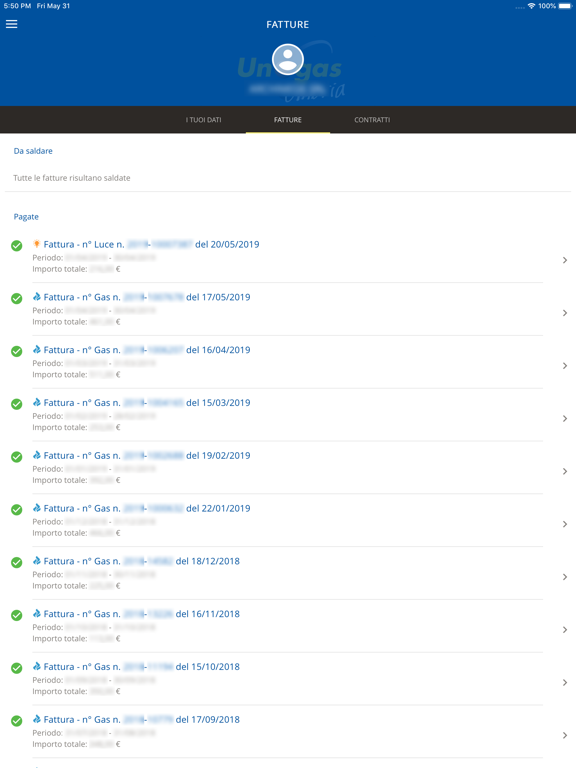
Task: Click gas flame icon on 18/12/2018 invoice
Action: pyautogui.click(x=36, y=561)
